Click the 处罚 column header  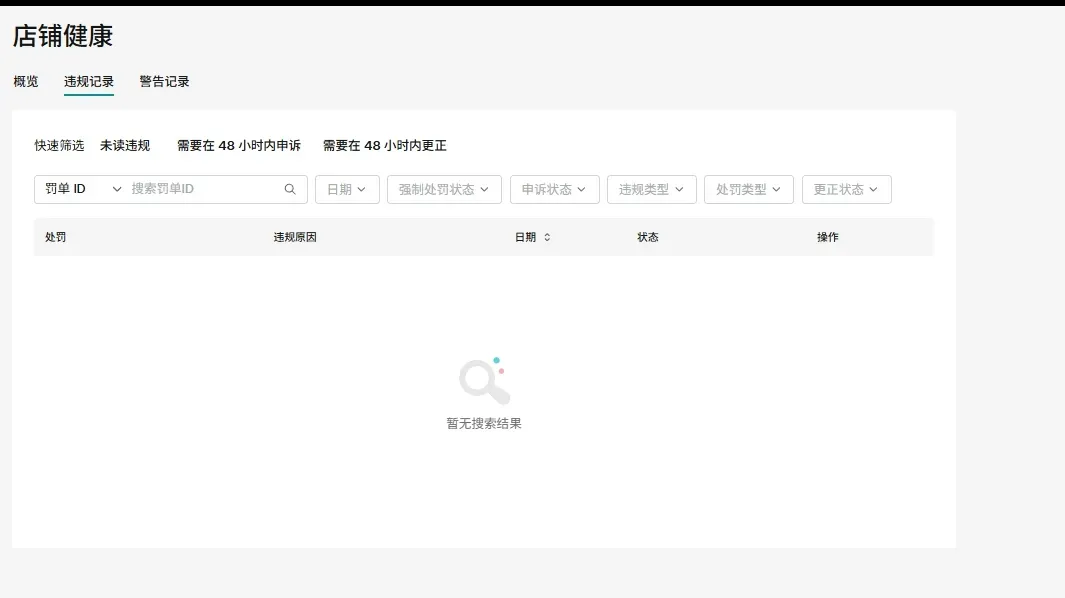56,237
